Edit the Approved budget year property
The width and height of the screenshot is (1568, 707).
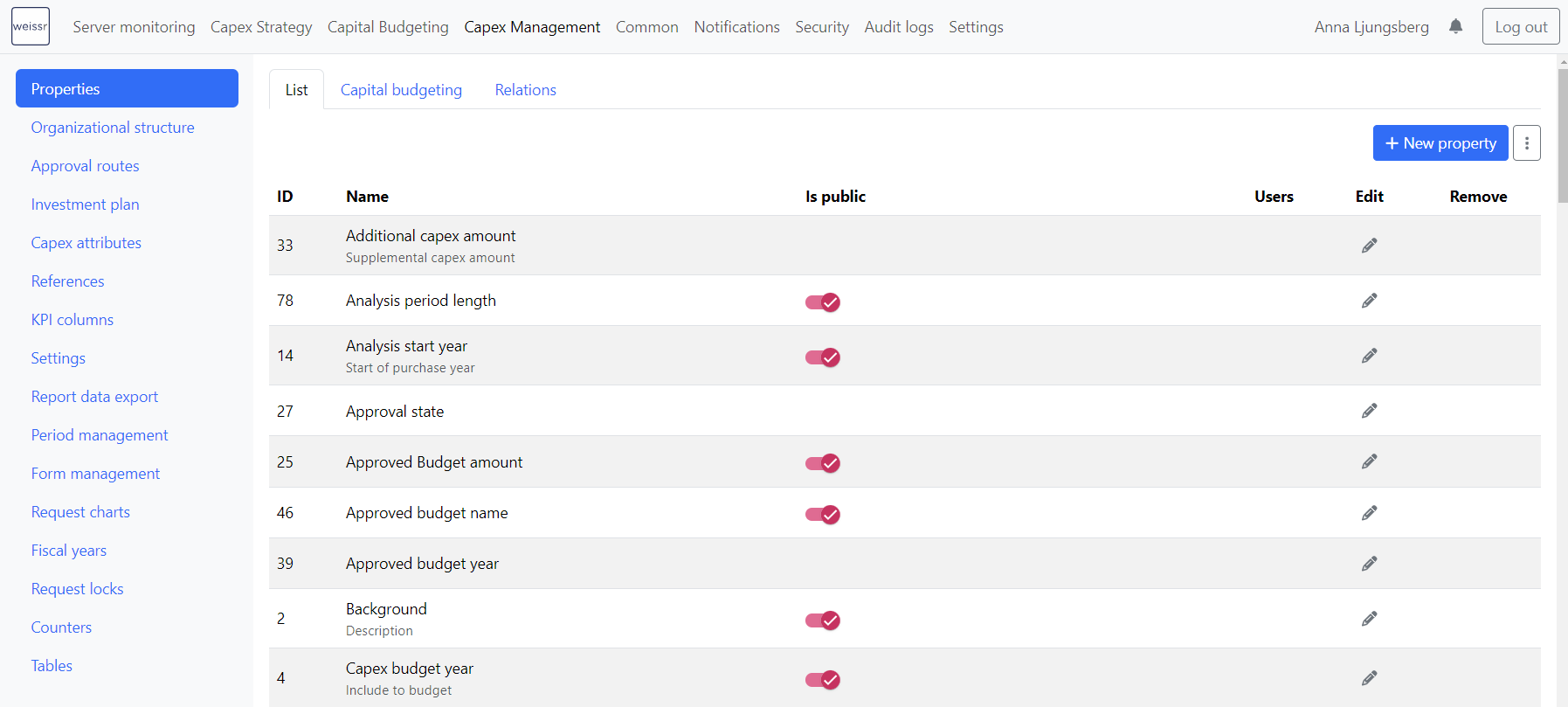(1369, 564)
